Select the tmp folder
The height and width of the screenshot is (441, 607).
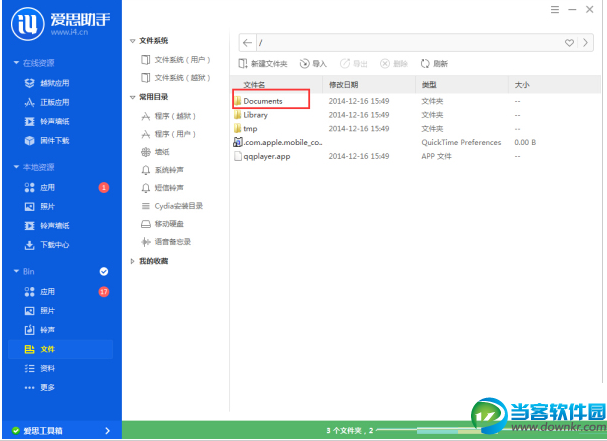[246, 129]
